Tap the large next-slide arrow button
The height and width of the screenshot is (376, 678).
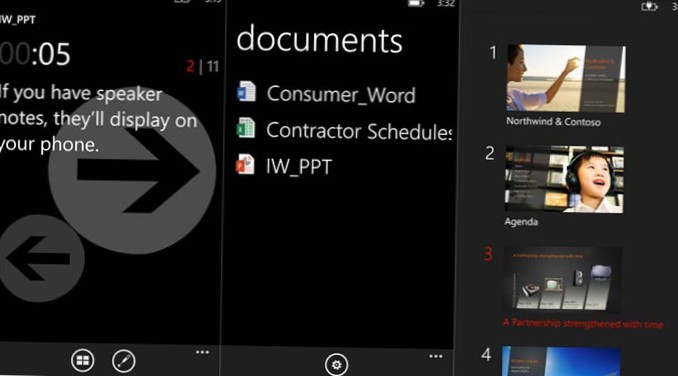click(x=132, y=171)
